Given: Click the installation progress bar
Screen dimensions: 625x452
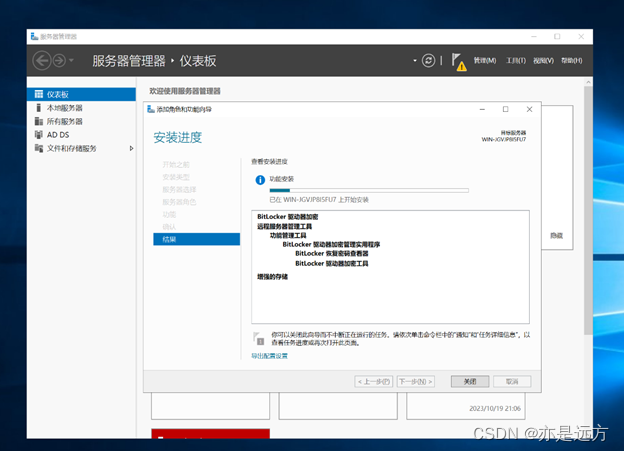Looking at the screenshot, I should click(x=369, y=191).
